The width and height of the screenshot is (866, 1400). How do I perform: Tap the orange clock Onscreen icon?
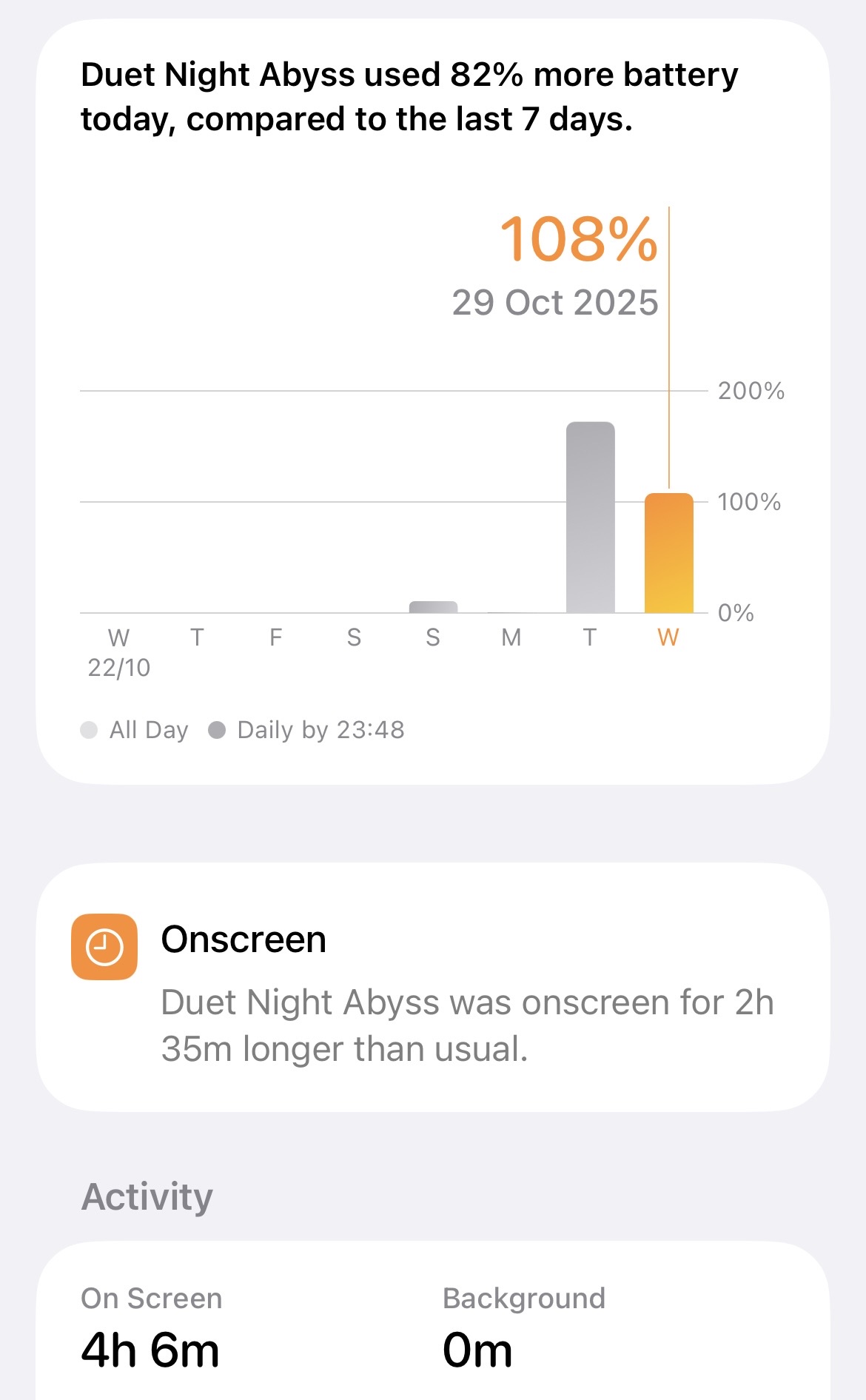coord(104,947)
